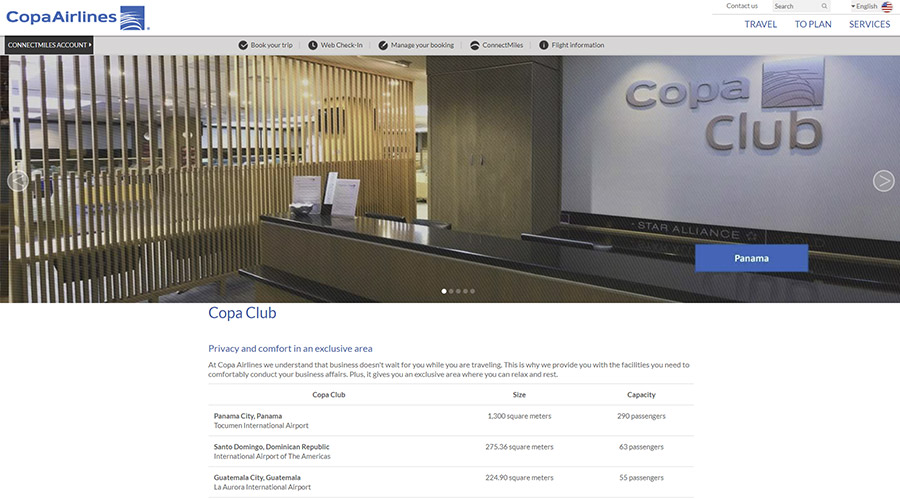Click '63 passengers' cell
The image size is (900, 500).
[x=641, y=447]
